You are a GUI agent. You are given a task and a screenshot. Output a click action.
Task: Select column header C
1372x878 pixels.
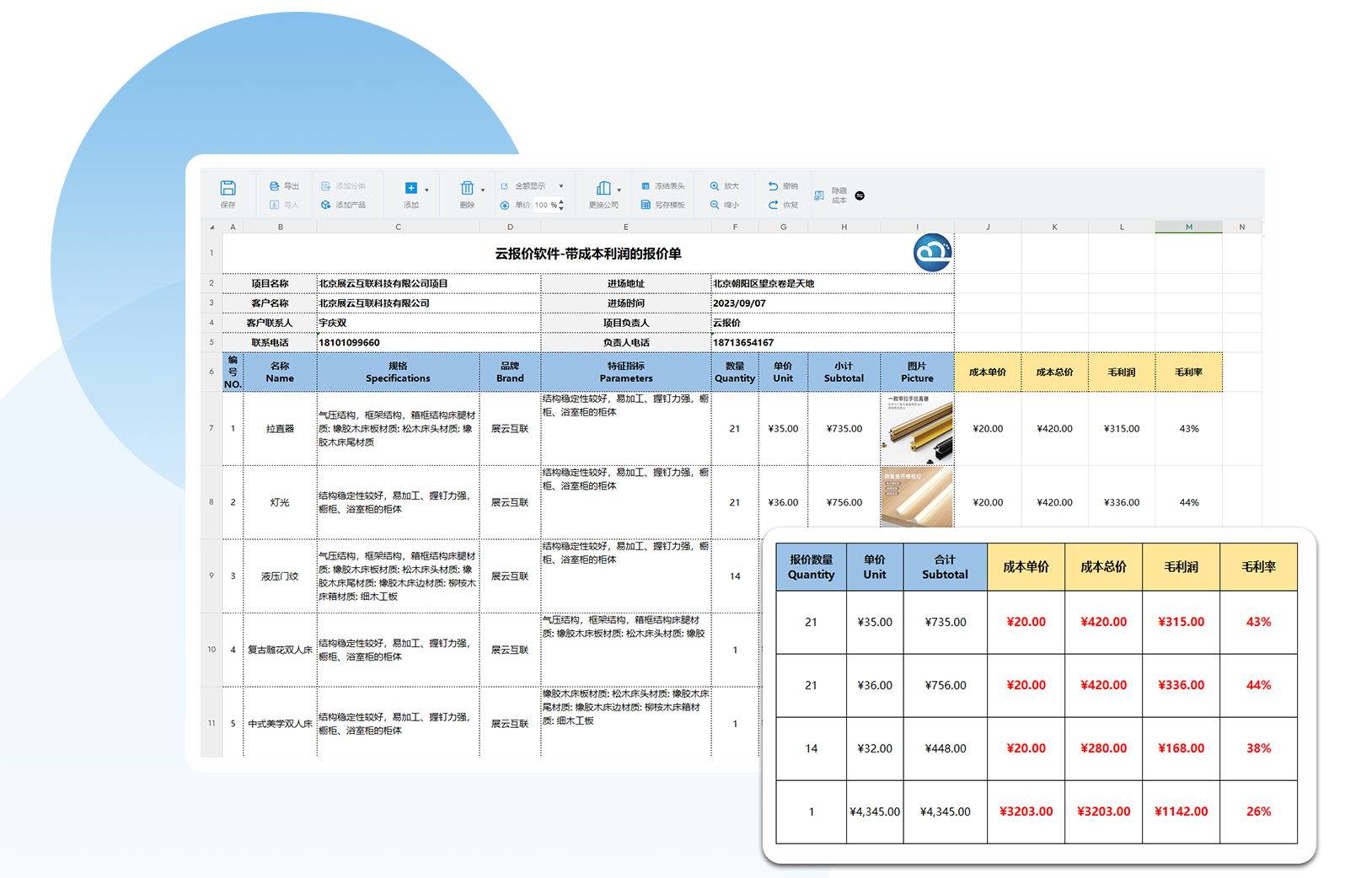tap(398, 227)
